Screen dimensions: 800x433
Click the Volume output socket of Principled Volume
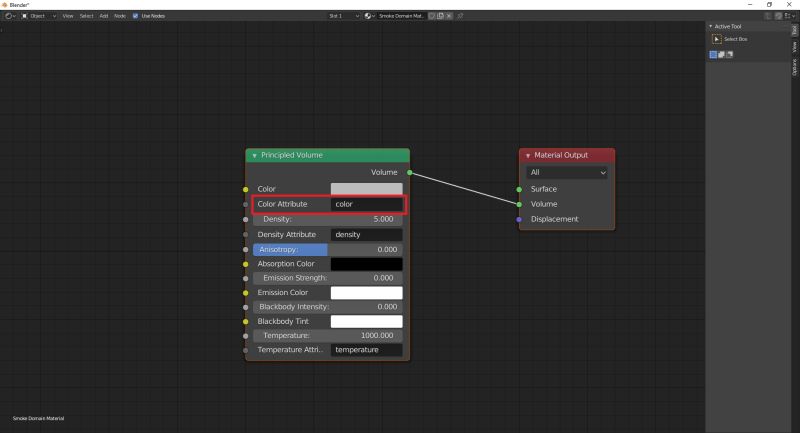pyautogui.click(x=410, y=172)
